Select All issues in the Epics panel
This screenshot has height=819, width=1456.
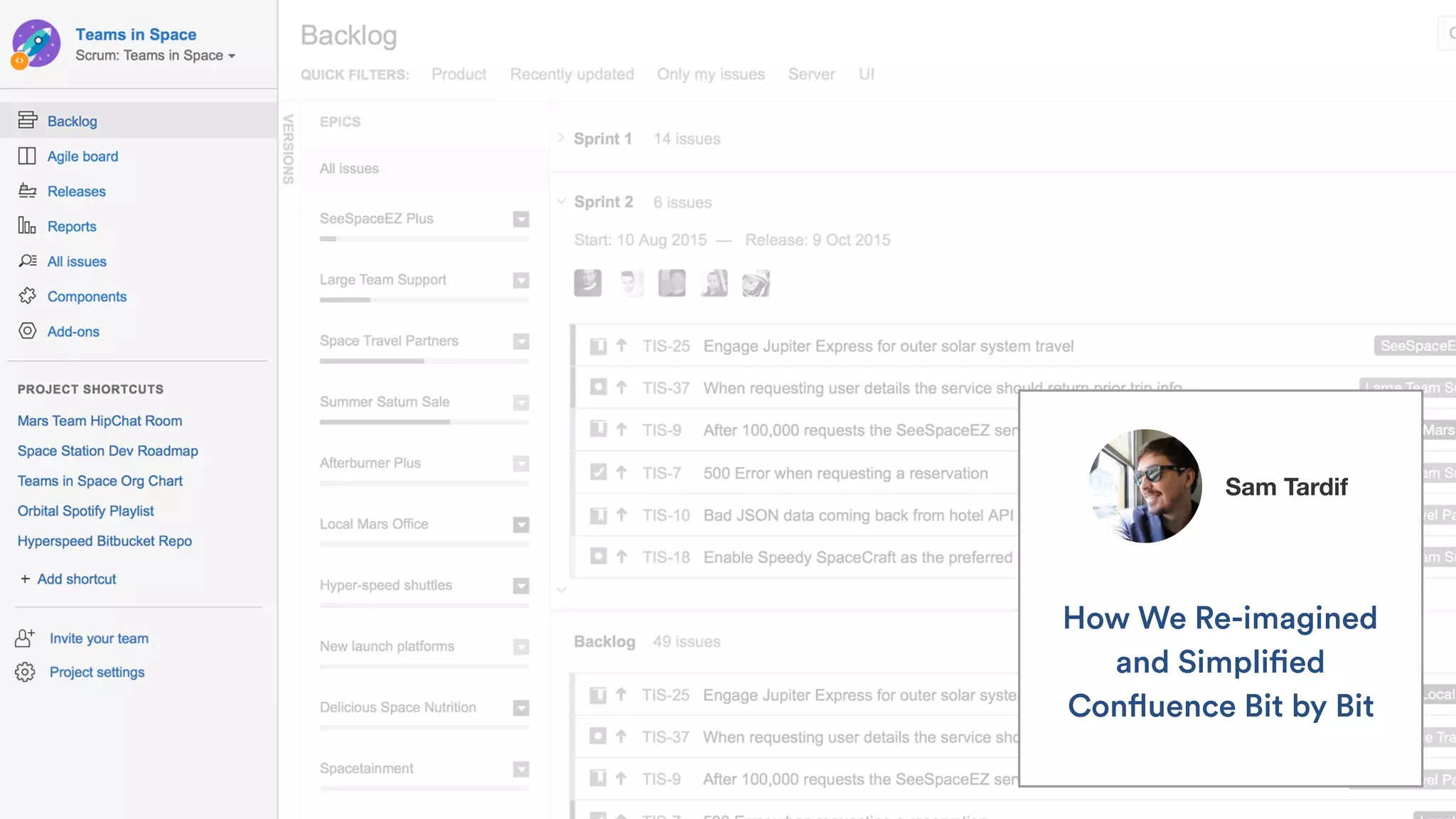pyautogui.click(x=424, y=168)
